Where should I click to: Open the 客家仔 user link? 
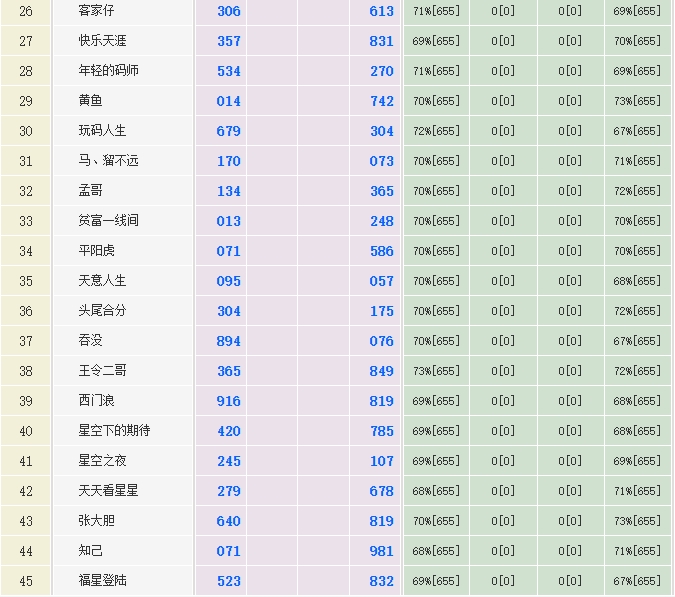tap(96, 11)
